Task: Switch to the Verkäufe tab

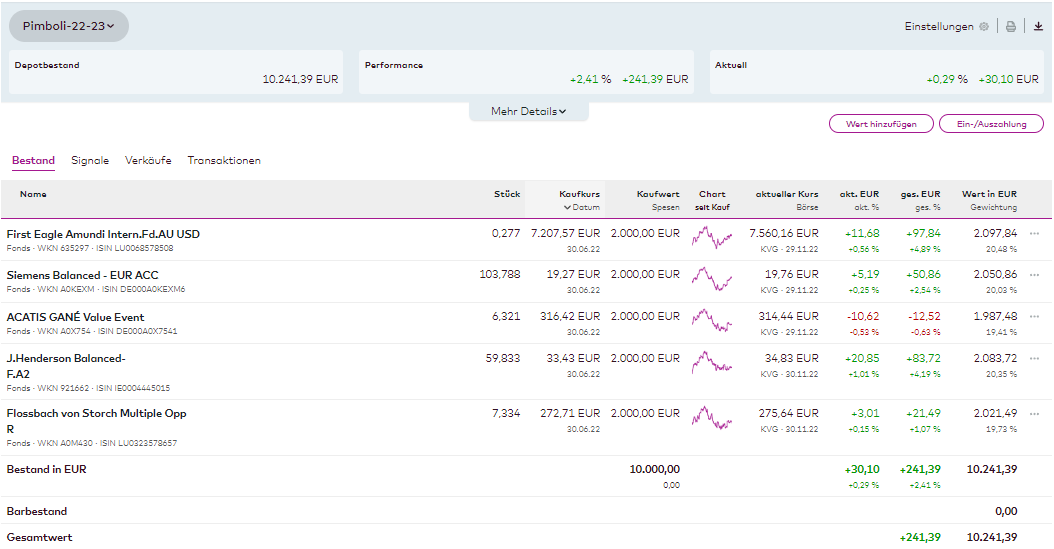Action: click(148, 160)
